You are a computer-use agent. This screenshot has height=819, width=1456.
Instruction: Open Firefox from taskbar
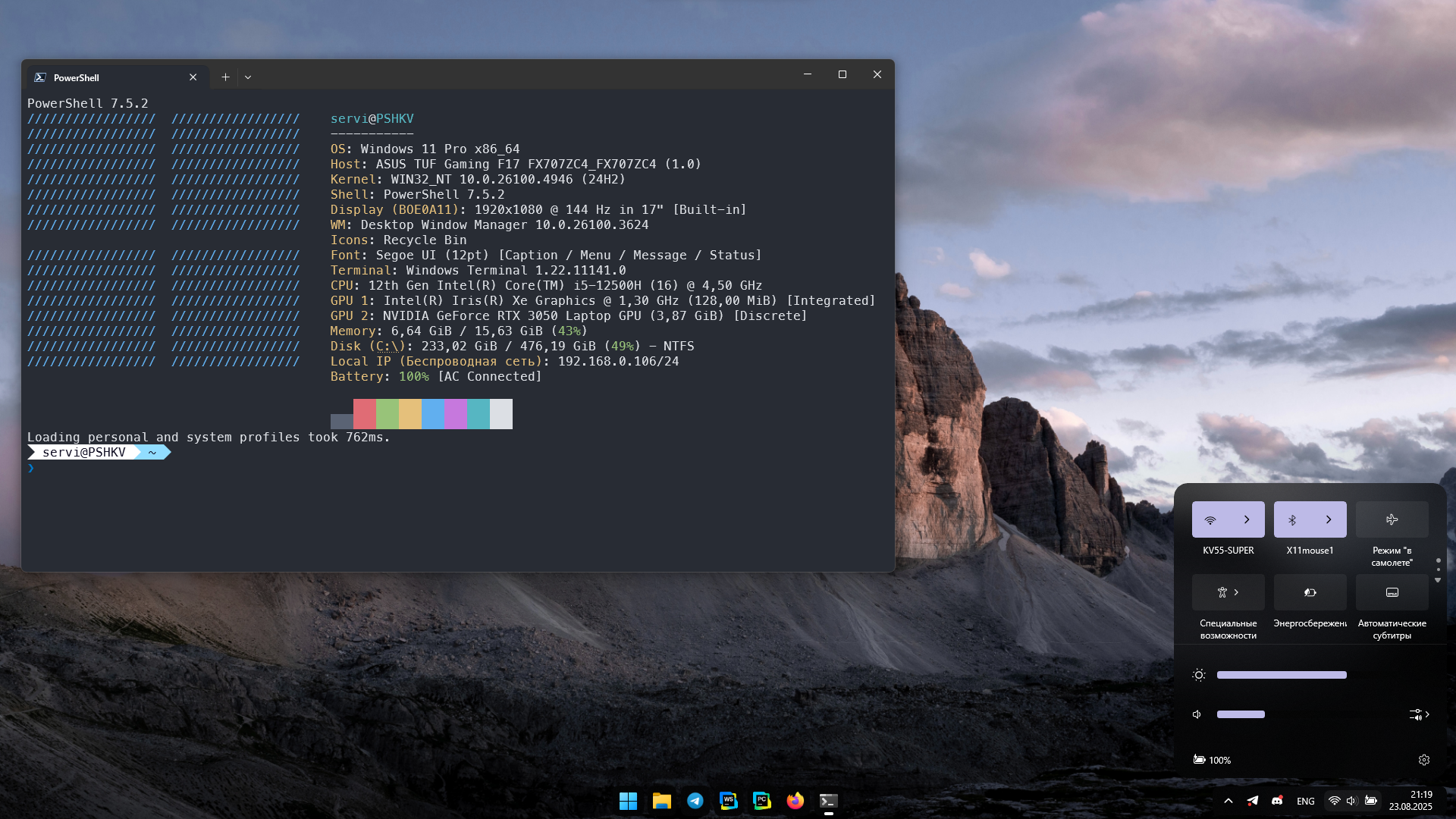click(x=795, y=801)
